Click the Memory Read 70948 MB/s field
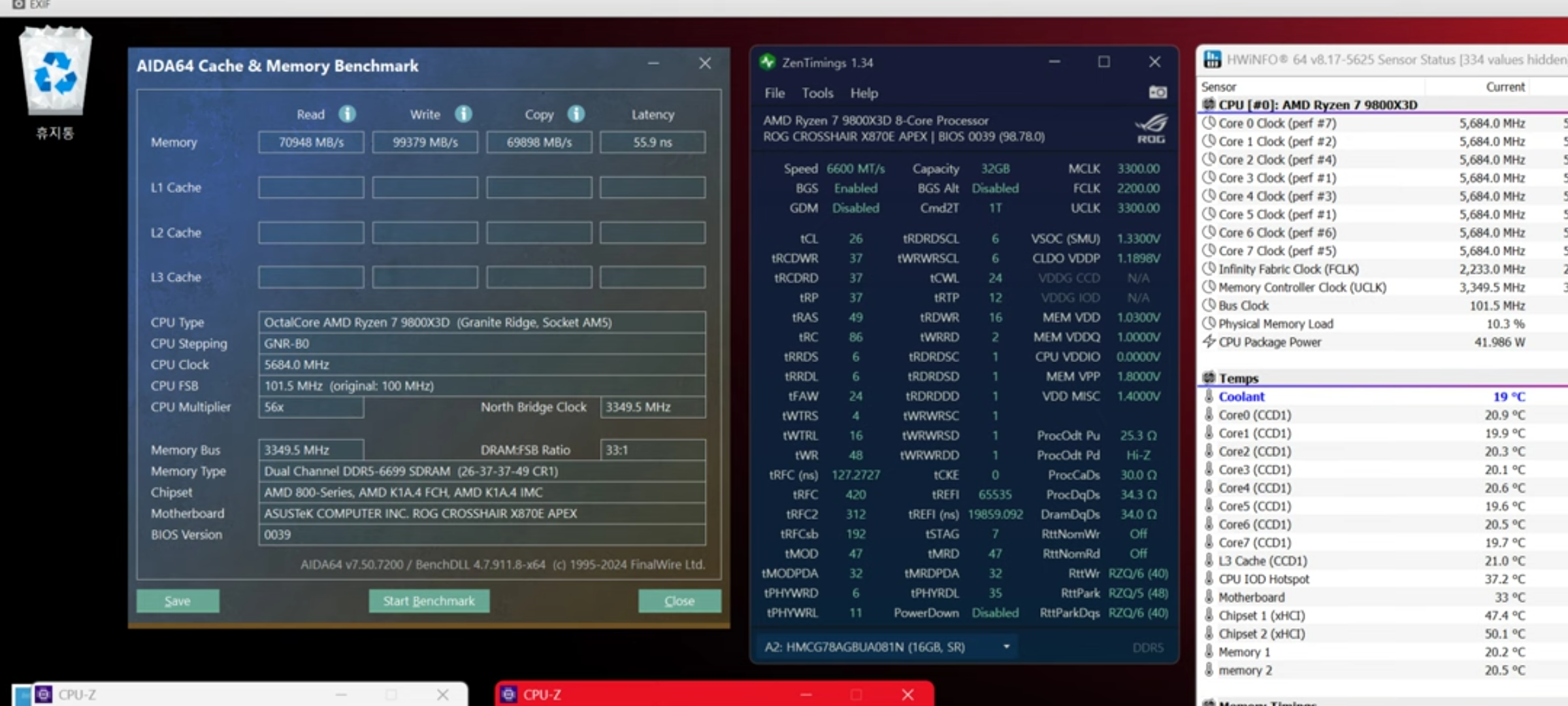Viewport: 1568px width, 706px height. click(x=311, y=143)
